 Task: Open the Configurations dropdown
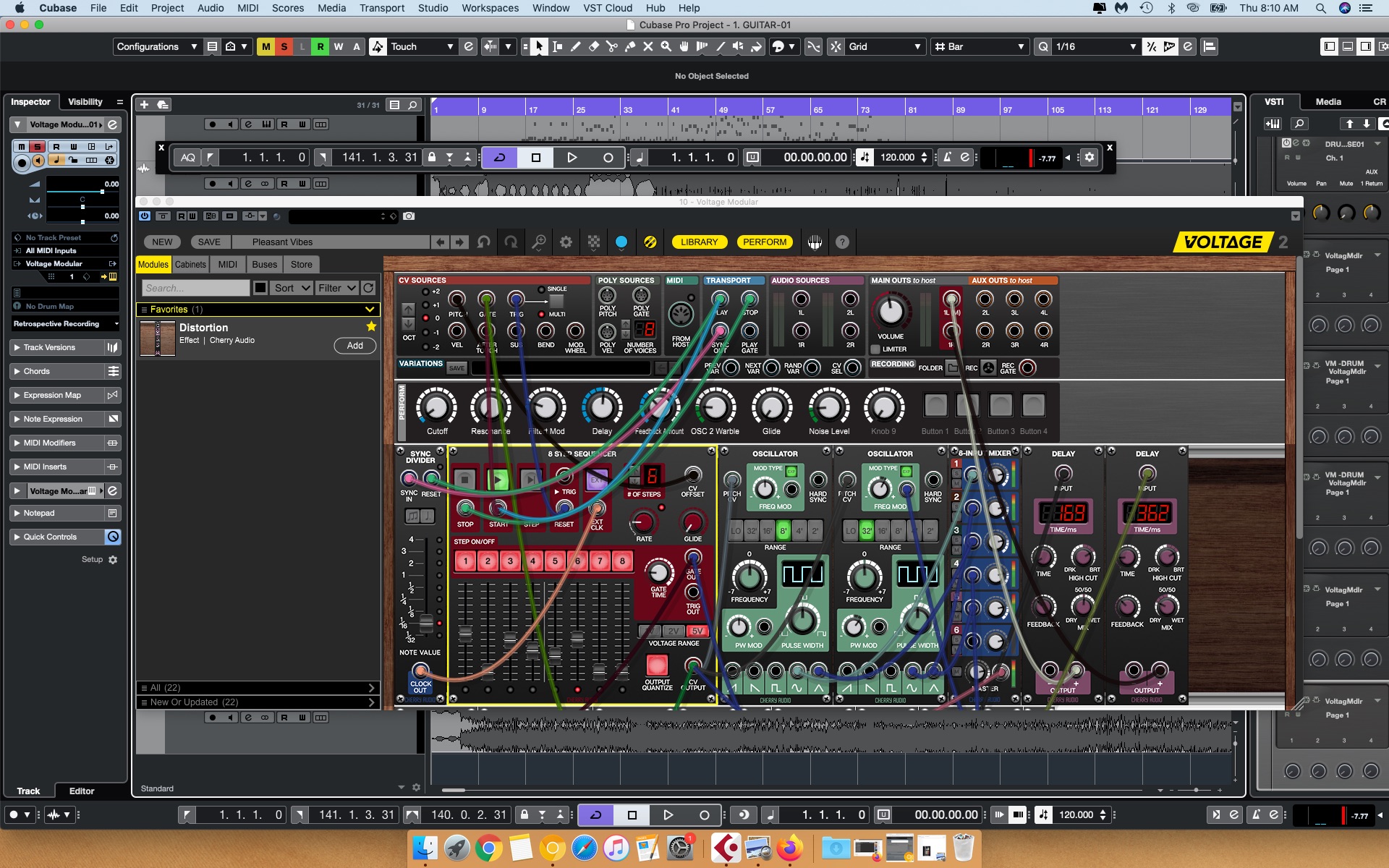(x=156, y=46)
